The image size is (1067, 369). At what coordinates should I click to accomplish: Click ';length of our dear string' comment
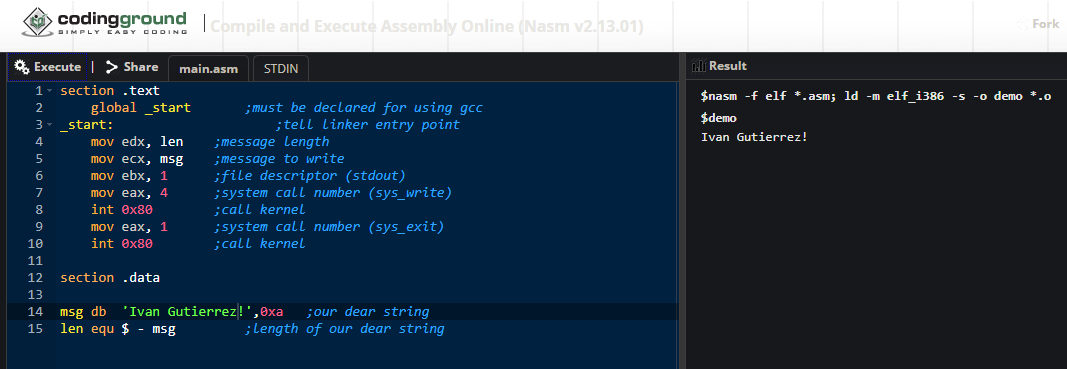tap(344, 329)
